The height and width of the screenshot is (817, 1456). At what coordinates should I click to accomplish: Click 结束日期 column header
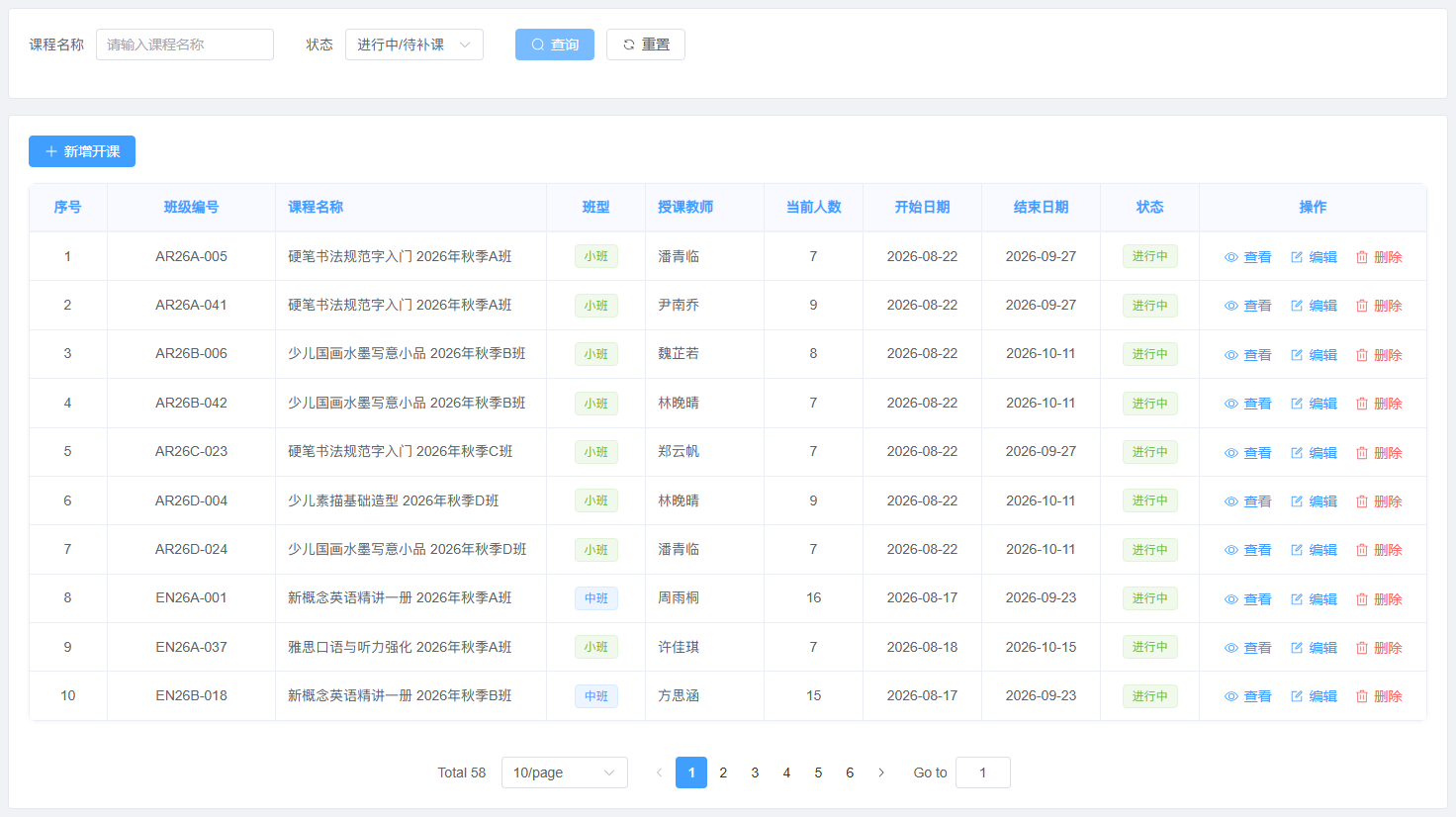1041,207
